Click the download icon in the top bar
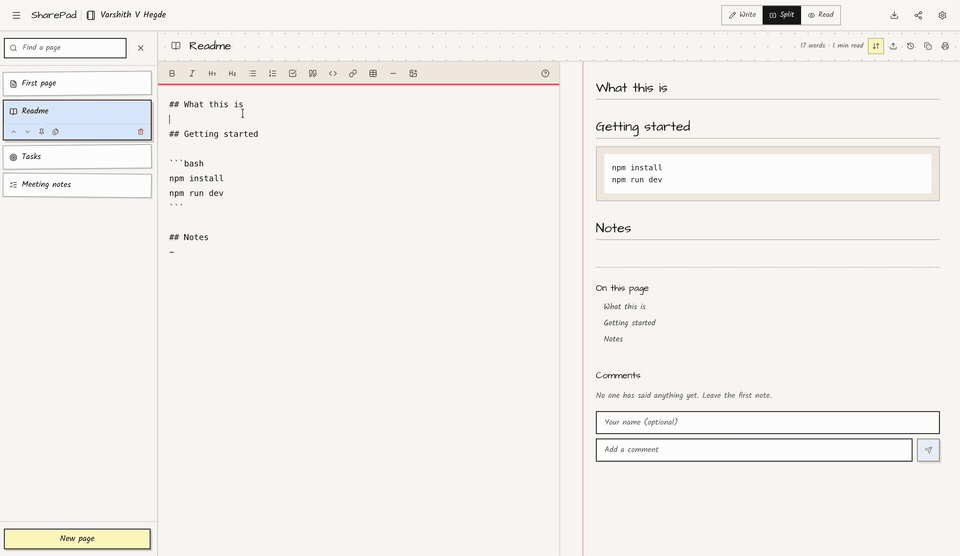Image resolution: width=960 pixels, height=556 pixels. tap(894, 15)
